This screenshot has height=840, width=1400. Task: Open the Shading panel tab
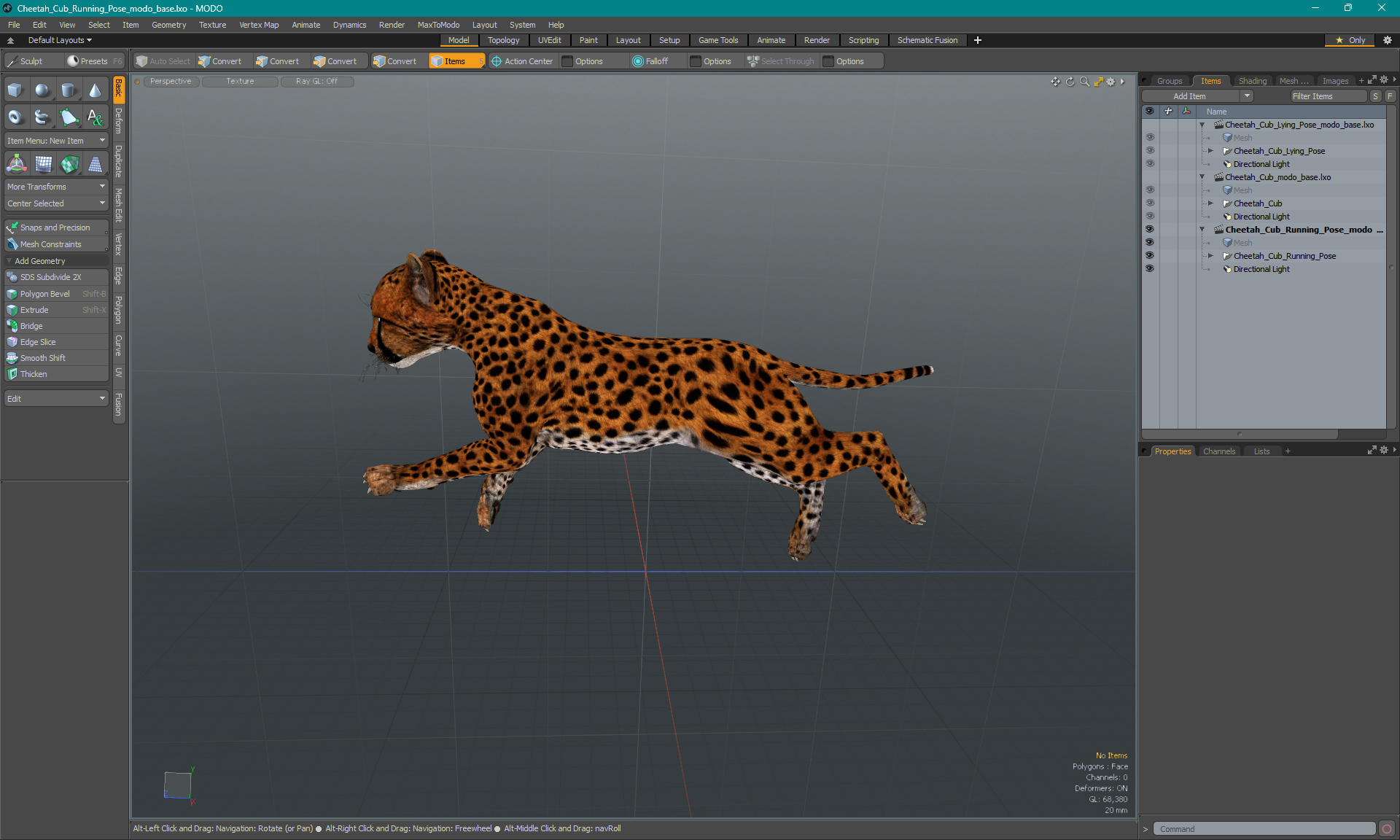(x=1252, y=81)
